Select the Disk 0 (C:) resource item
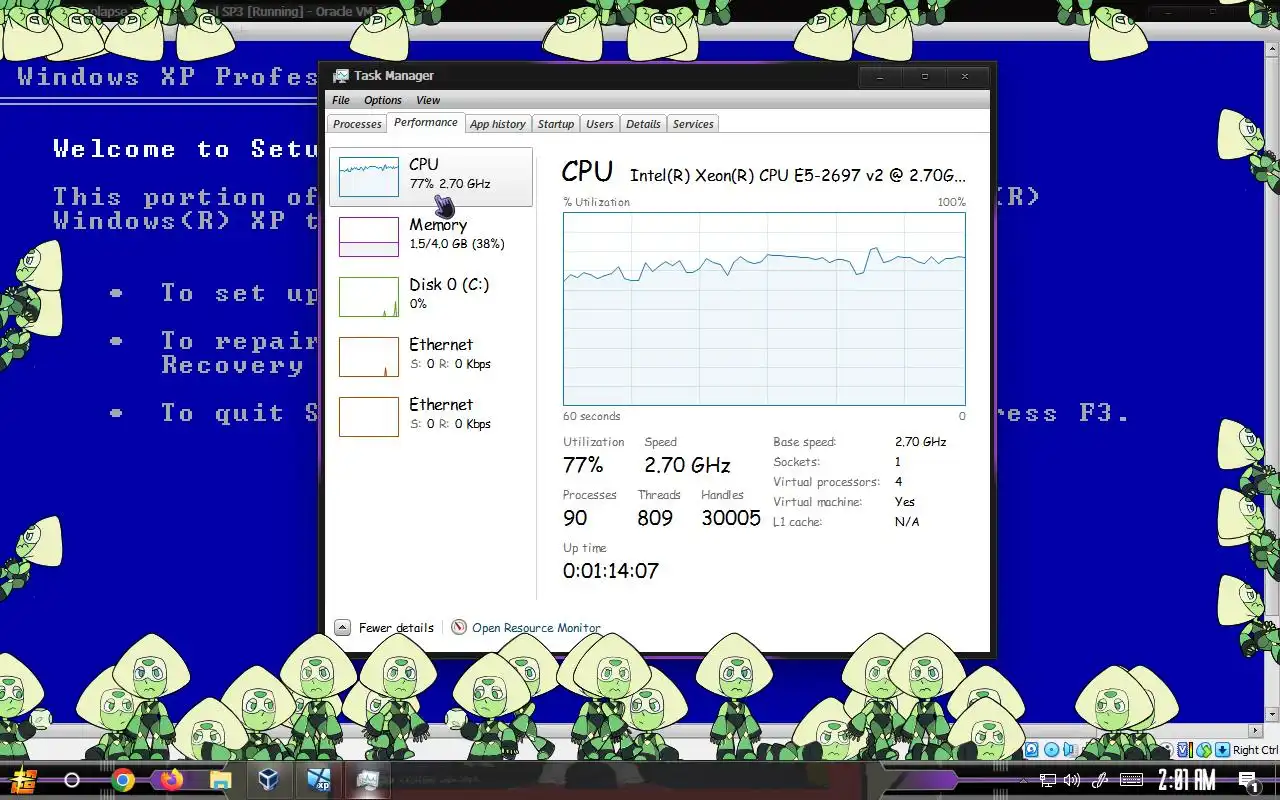The height and width of the screenshot is (800, 1280). pos(431,296)
